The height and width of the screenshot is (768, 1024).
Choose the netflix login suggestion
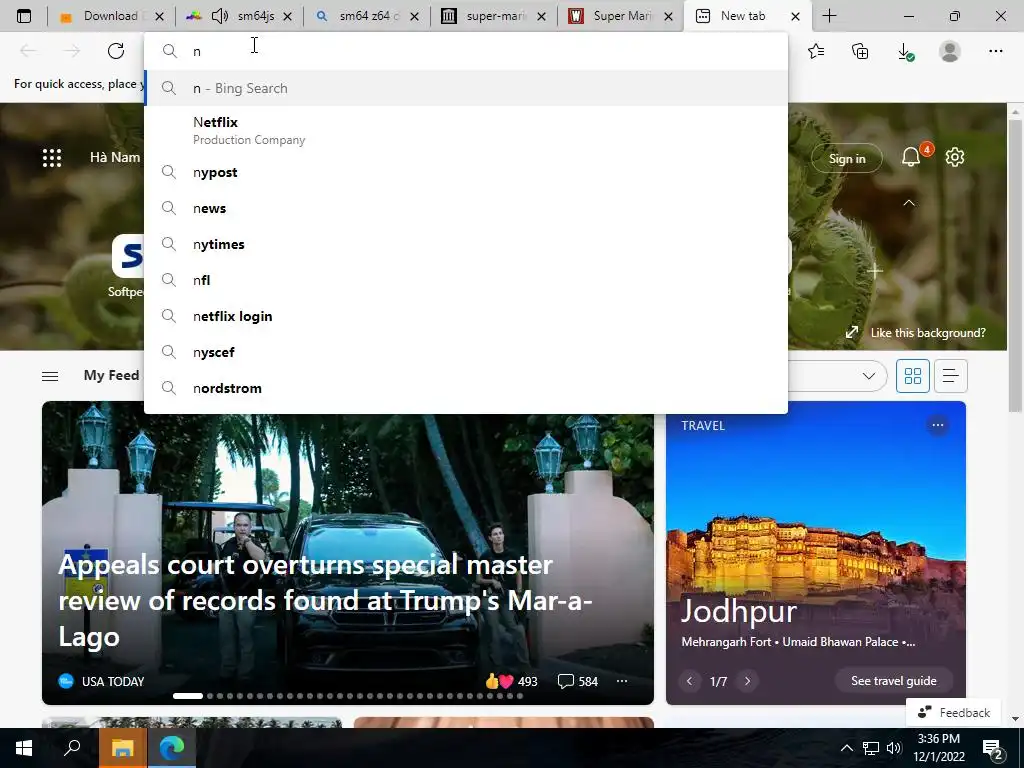tap(466, 316)
